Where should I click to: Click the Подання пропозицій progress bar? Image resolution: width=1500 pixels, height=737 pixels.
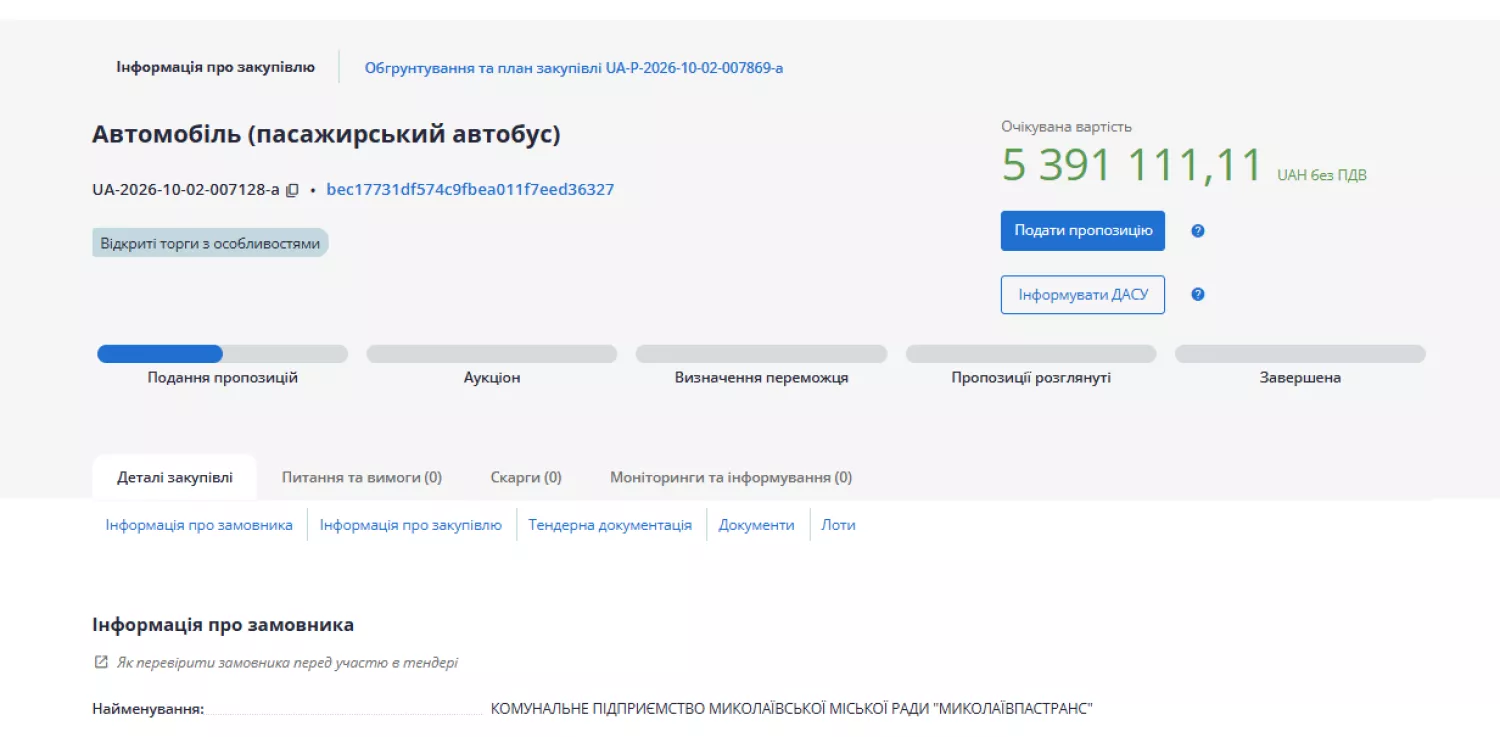point(222,354)
